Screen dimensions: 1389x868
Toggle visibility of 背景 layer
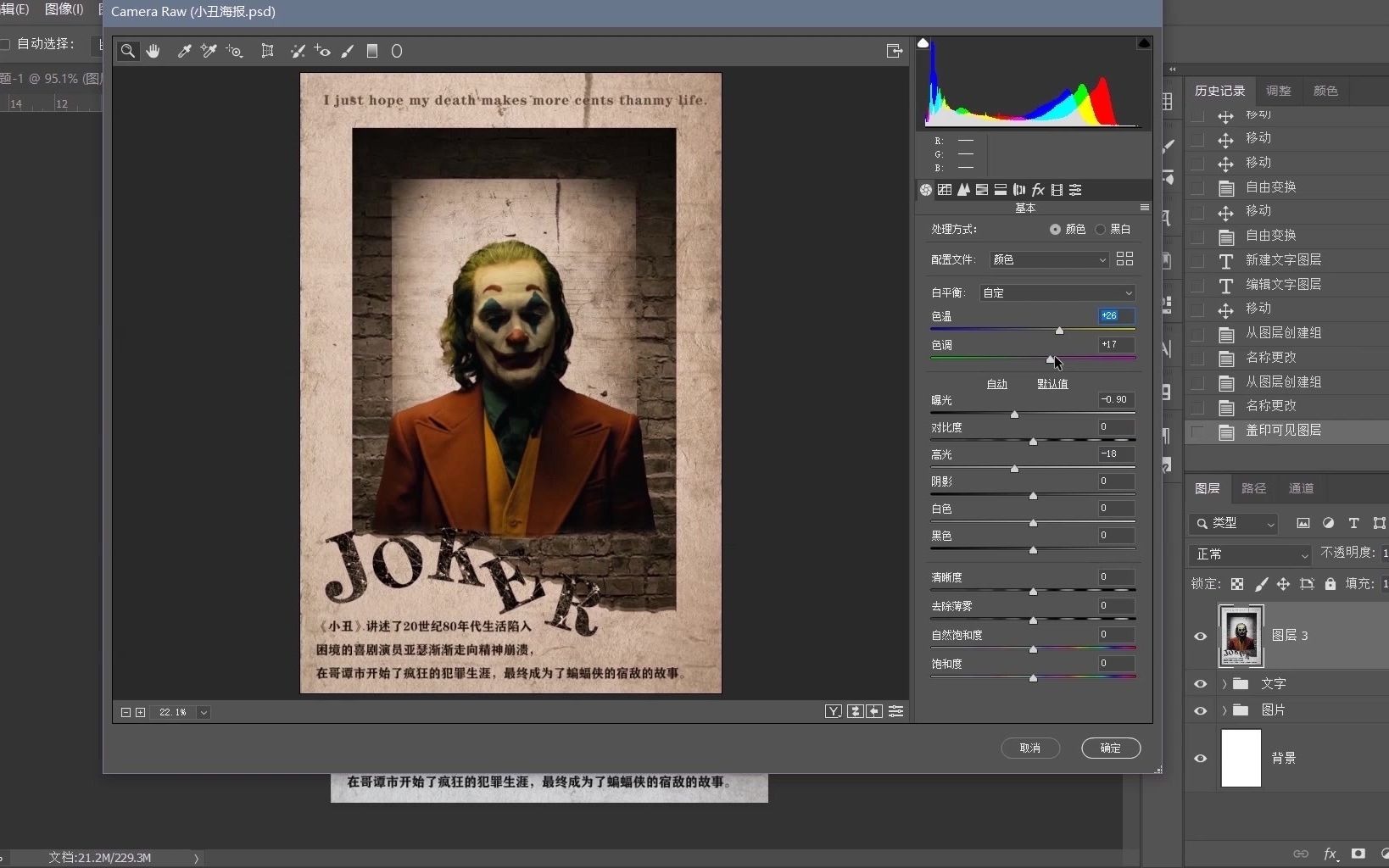click(x=1201, y=759)
